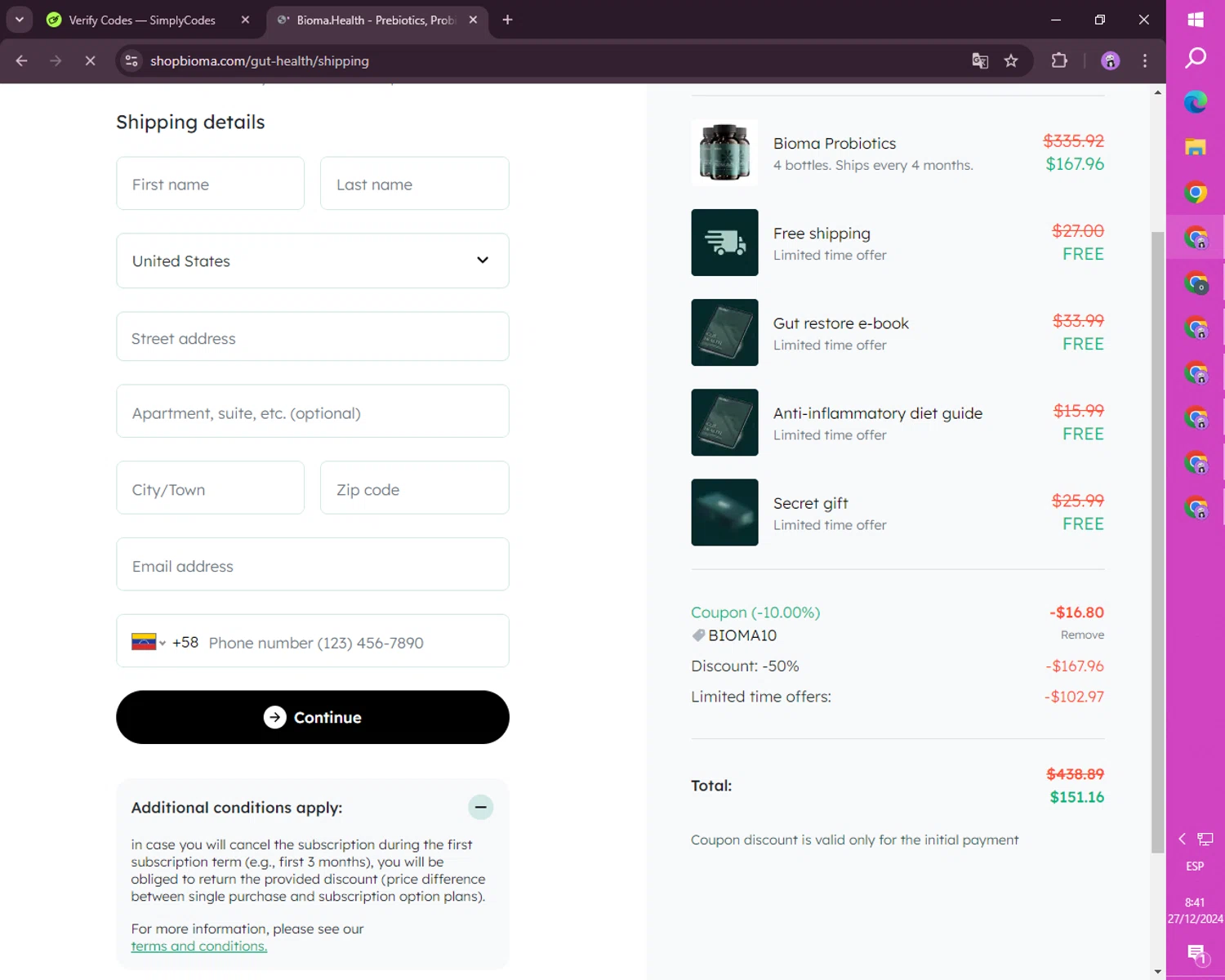
Task: Click the Email address field
Action: [x=312, y=564]
